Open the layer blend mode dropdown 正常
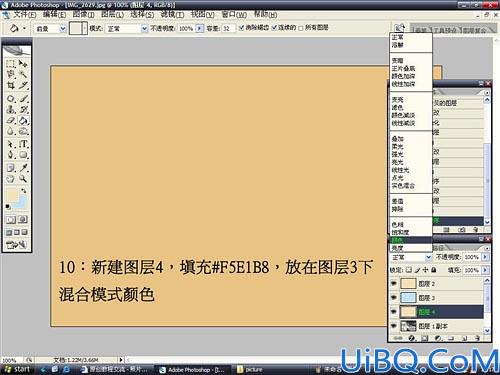 pyautogui.click(x=411, y=257)
